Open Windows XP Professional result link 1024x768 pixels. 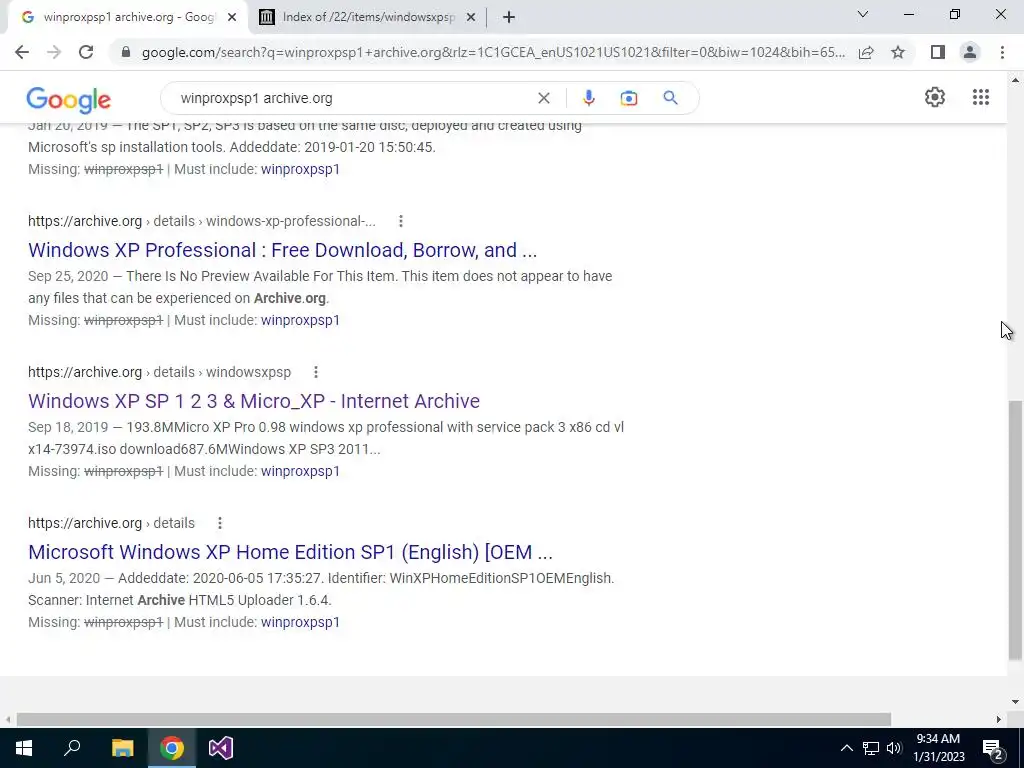coord(282,250)
